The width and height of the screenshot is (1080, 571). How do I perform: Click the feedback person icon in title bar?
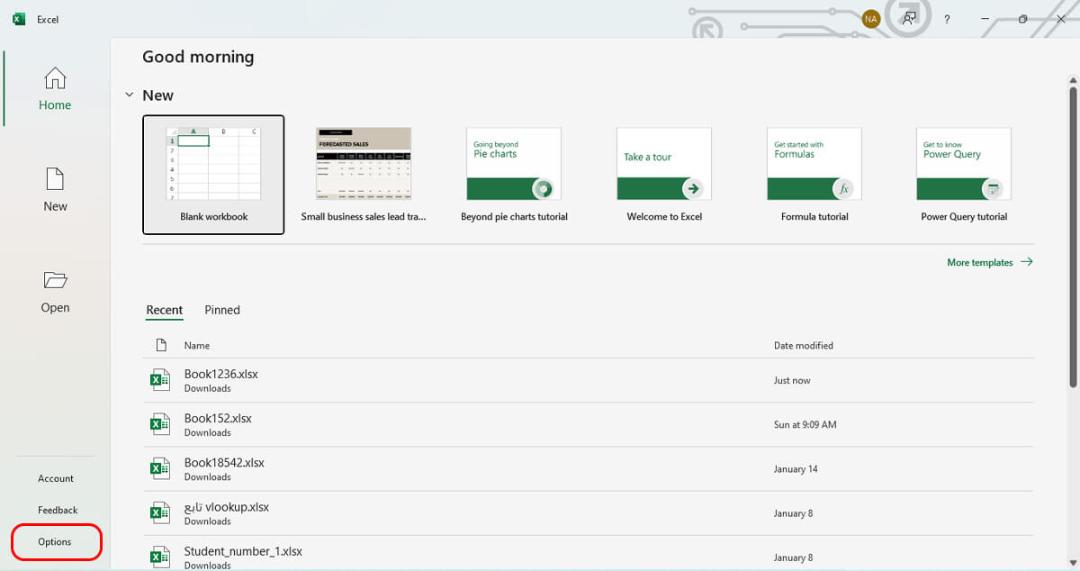point(909,19)
